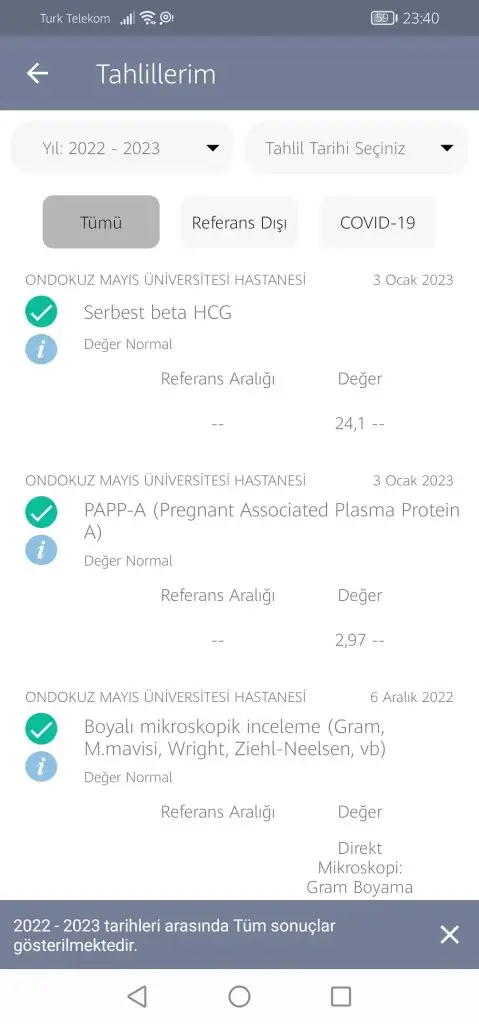
Task: Open the Tahlil Tarihi Seçiniz dropdown
Action: coord(356,148)
